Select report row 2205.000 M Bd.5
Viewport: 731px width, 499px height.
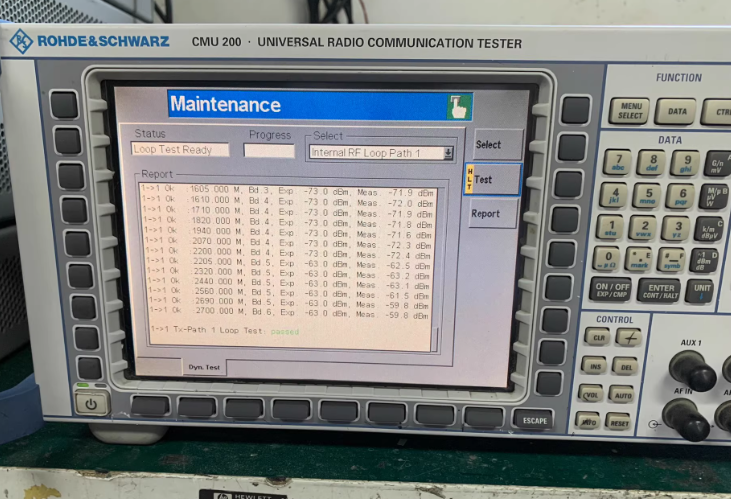tap(289, 263)
